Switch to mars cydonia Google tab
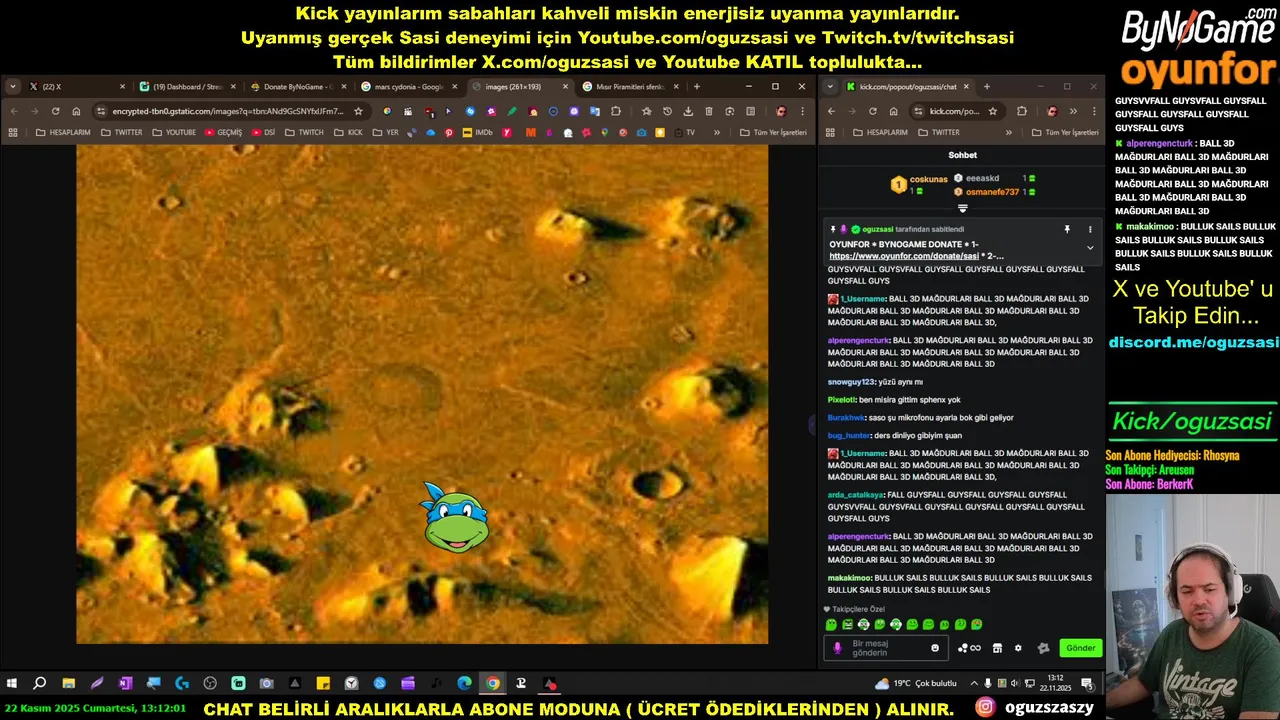The image size is (1280, 720). [x=407, y=87]
